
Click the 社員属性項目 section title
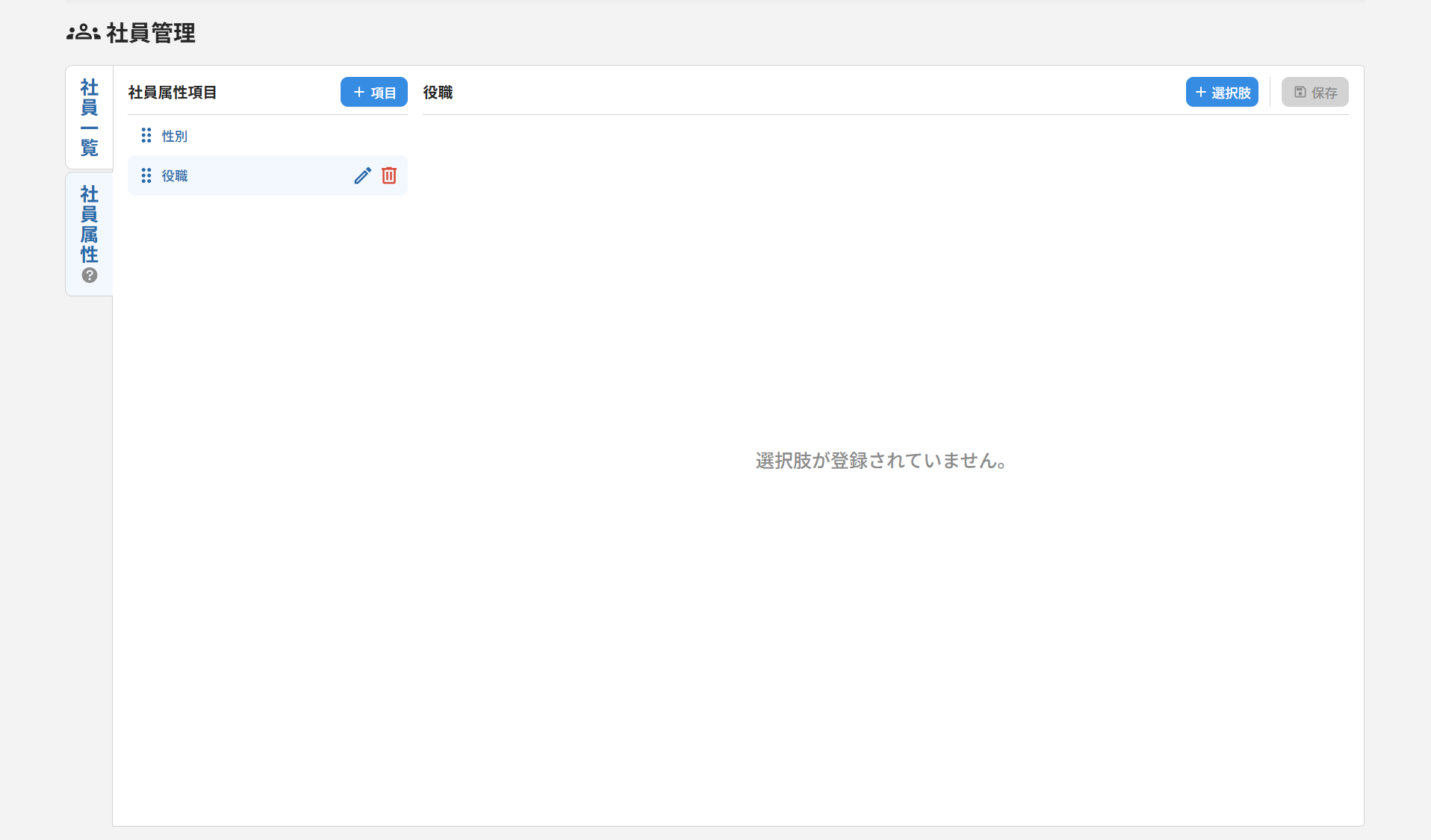pos(173,92)
